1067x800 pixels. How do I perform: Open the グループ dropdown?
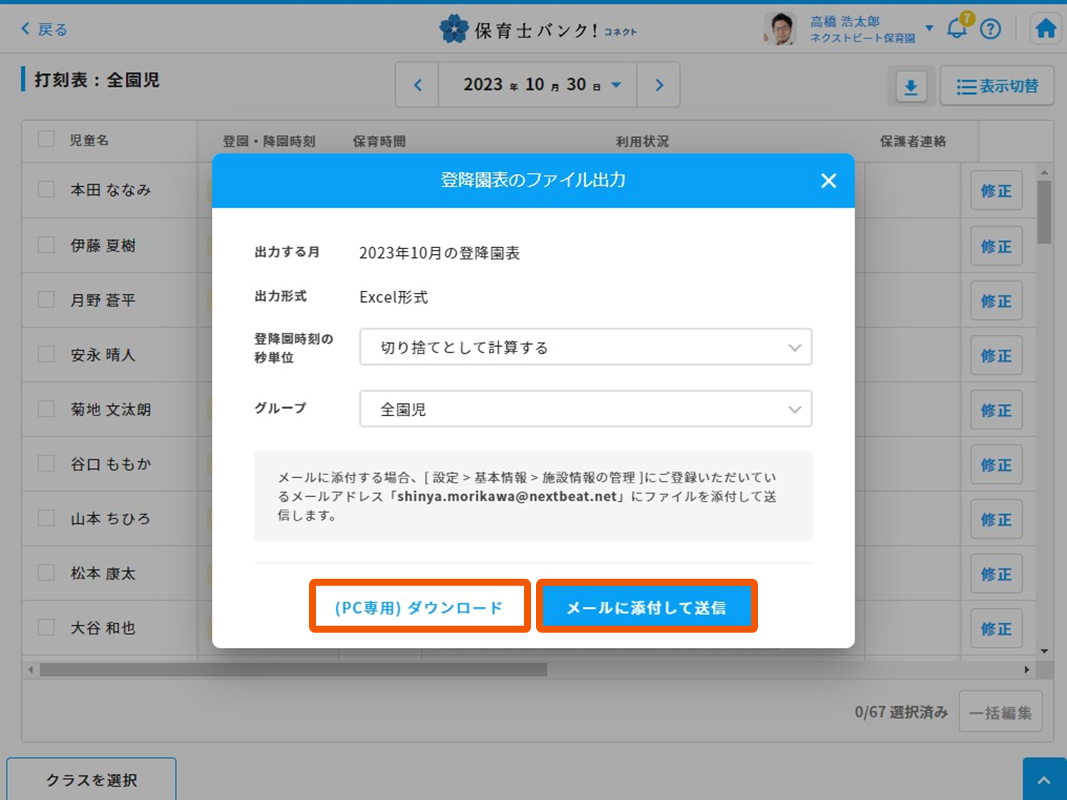585,409
